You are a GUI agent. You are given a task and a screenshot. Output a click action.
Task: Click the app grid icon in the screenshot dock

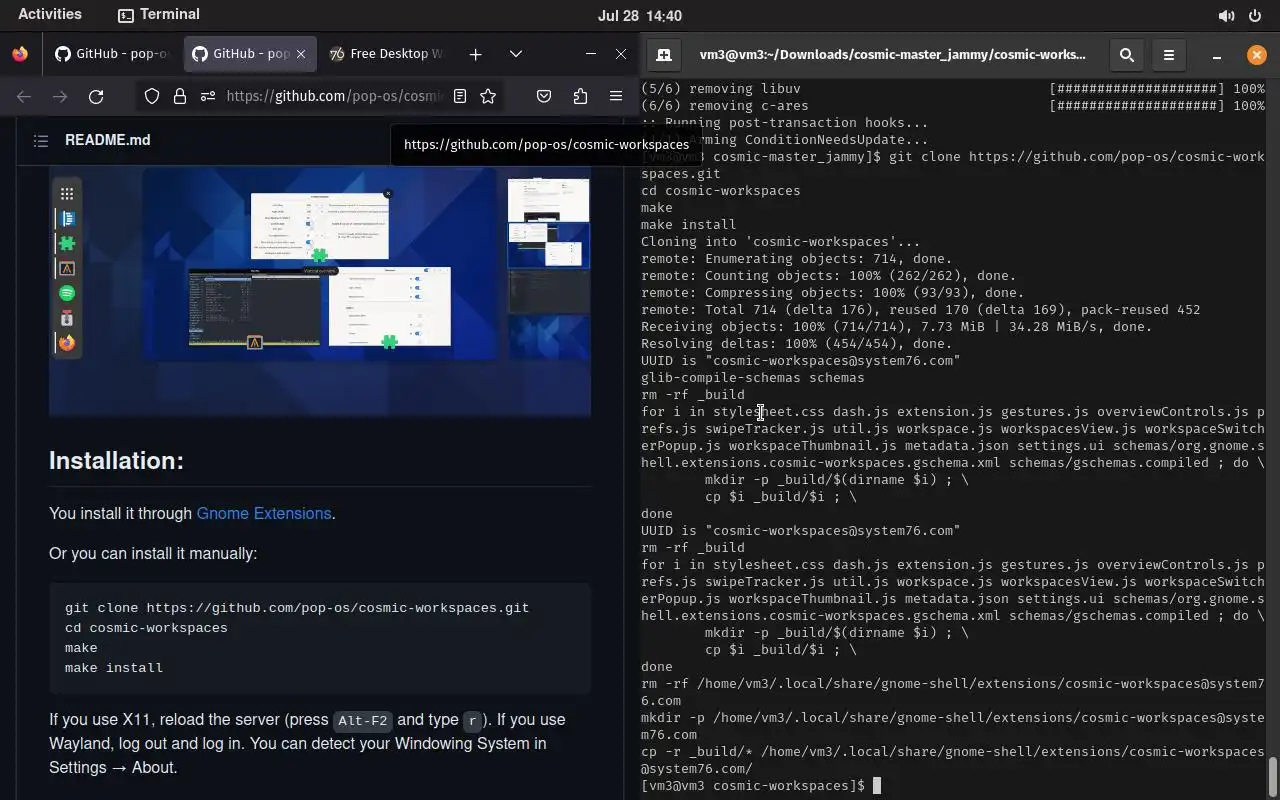click(x=67, y=194)
